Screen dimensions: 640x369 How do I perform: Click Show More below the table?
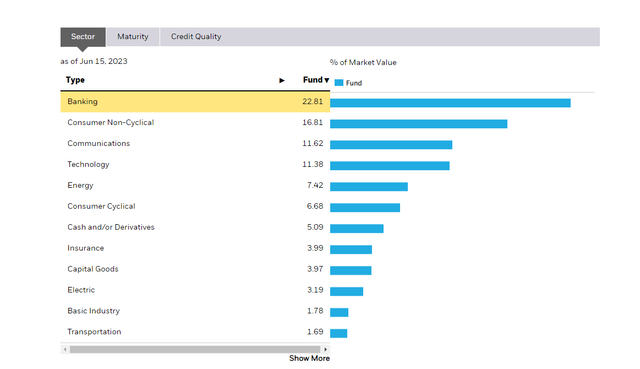tap(309, 358)
